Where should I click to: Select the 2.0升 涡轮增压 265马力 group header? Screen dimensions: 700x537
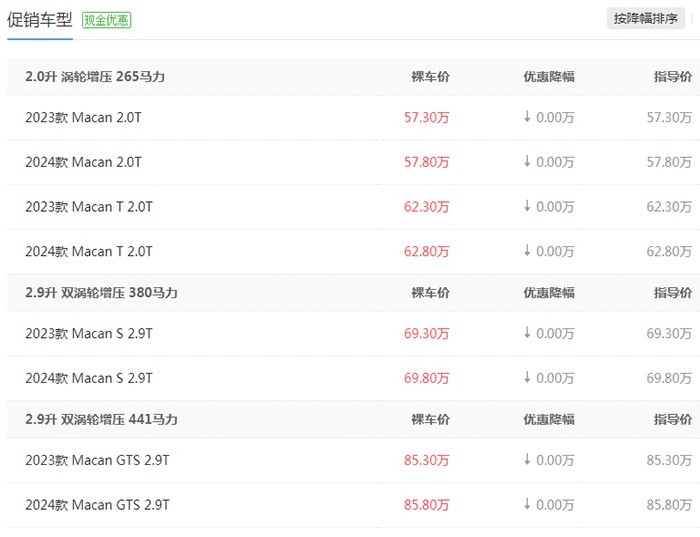tap(95, 77)
